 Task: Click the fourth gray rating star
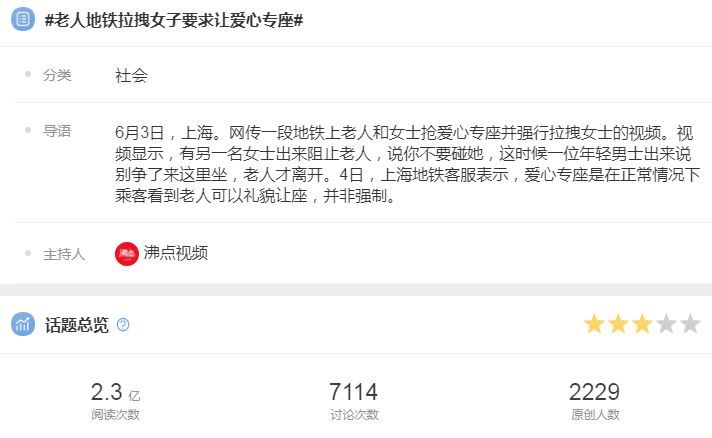coord(667,324)
